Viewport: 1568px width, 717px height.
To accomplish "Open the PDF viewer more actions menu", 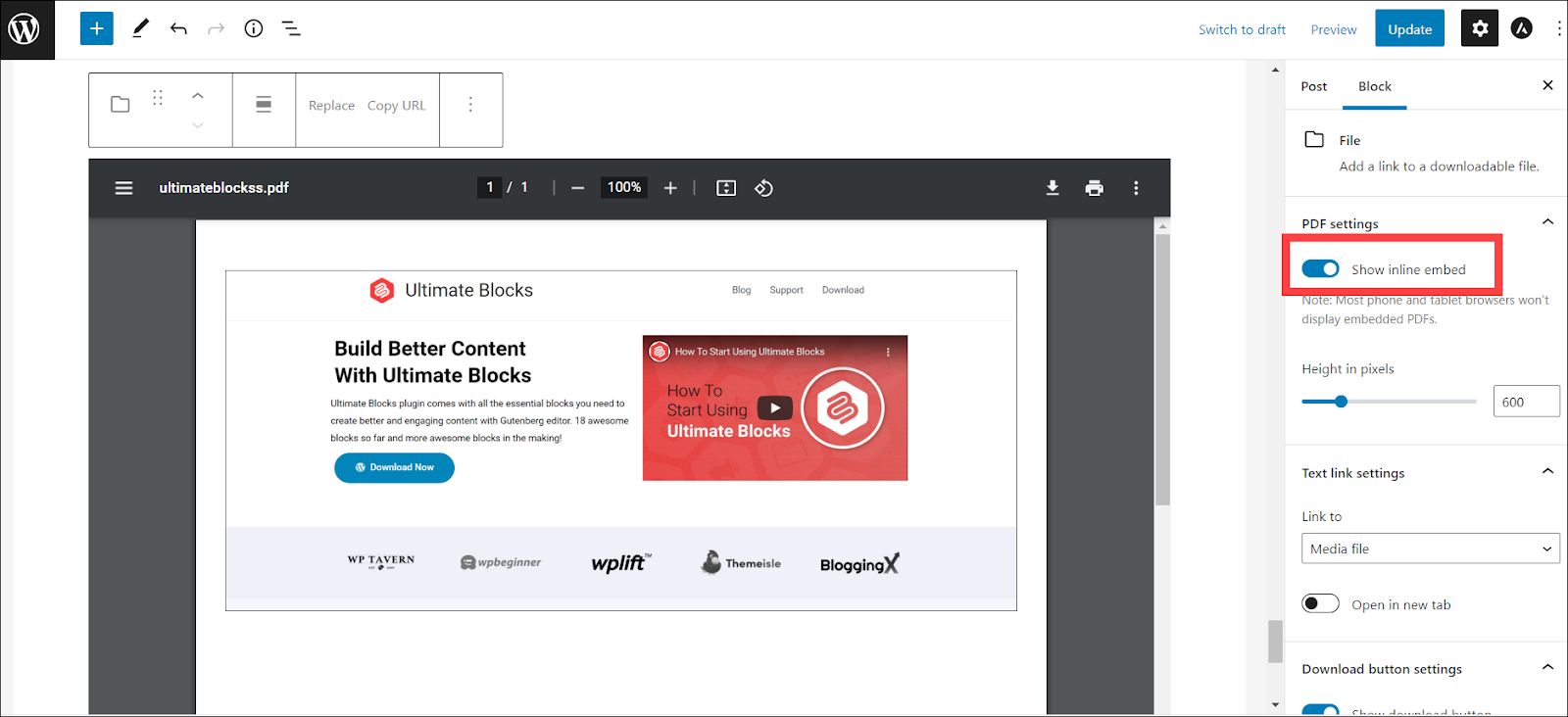I will tap(1136, 188).
